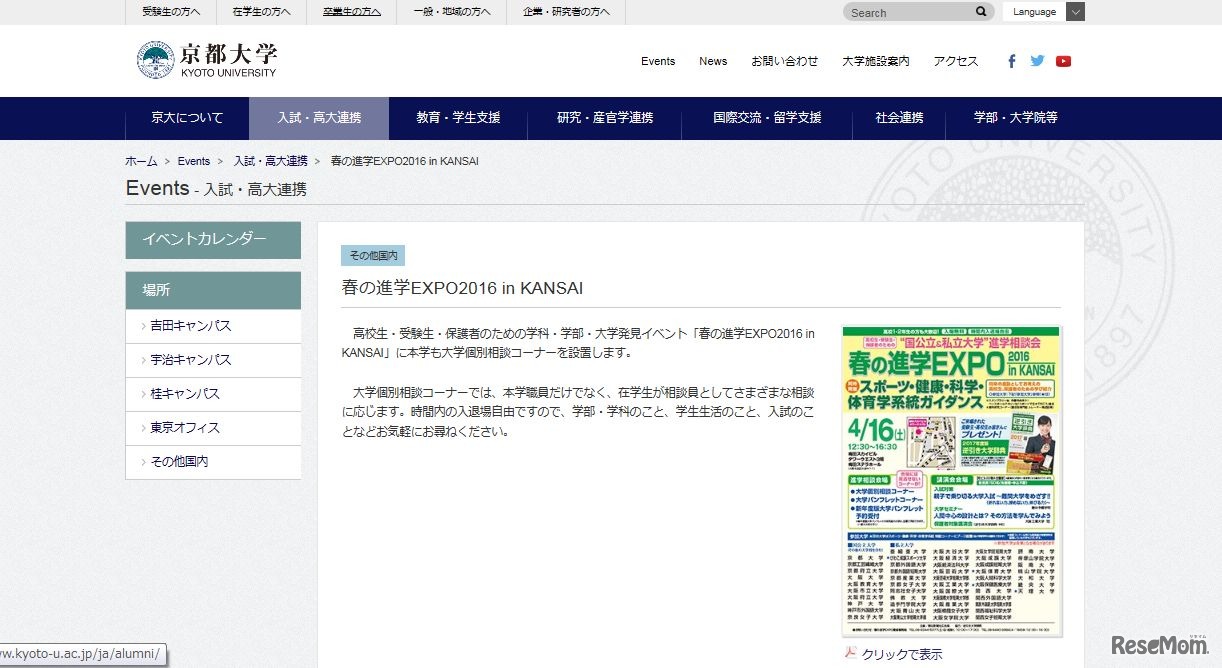Select the 入試・高大連携 navigation tab
This screenshot has height=668, width=1222.
(x=319, y=118)
